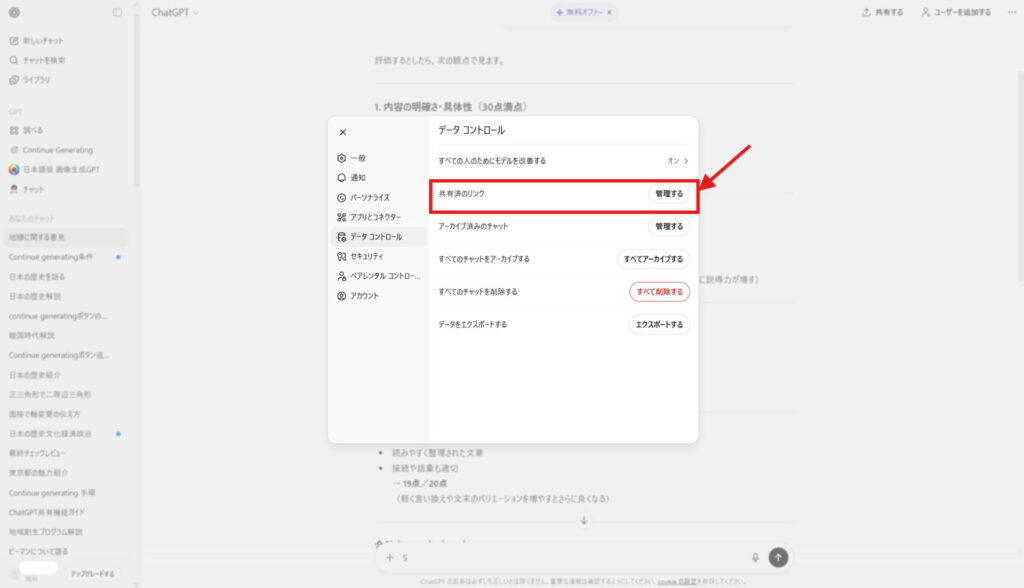
Task: Click the scroll-to-bottom down arrow
Action: point(584,520)
